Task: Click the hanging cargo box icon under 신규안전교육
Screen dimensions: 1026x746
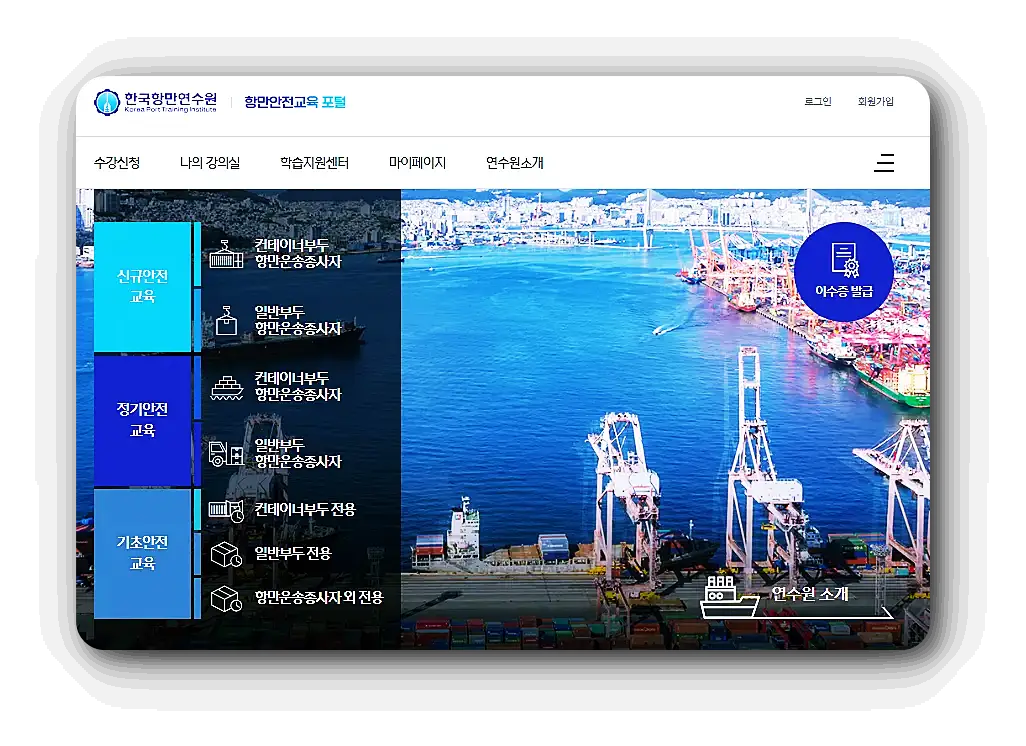Action: [226, 321]
